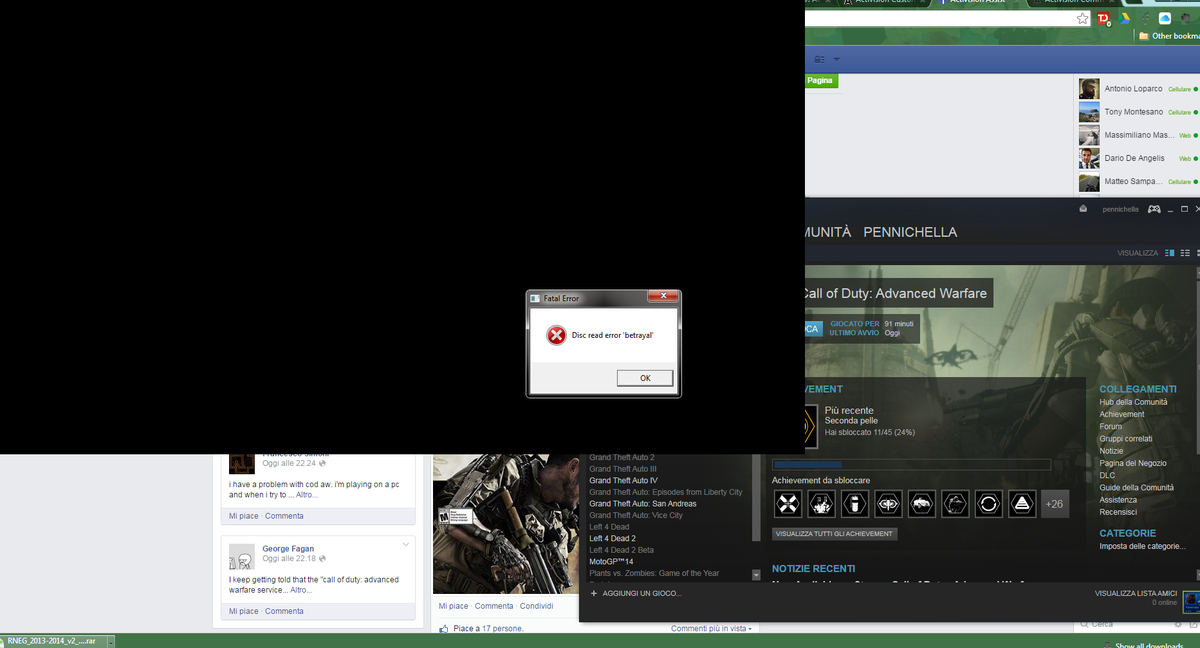Select Grand Theft Auto IV in library
Viewport: 1200px width, 648px height.
point(623,481)
